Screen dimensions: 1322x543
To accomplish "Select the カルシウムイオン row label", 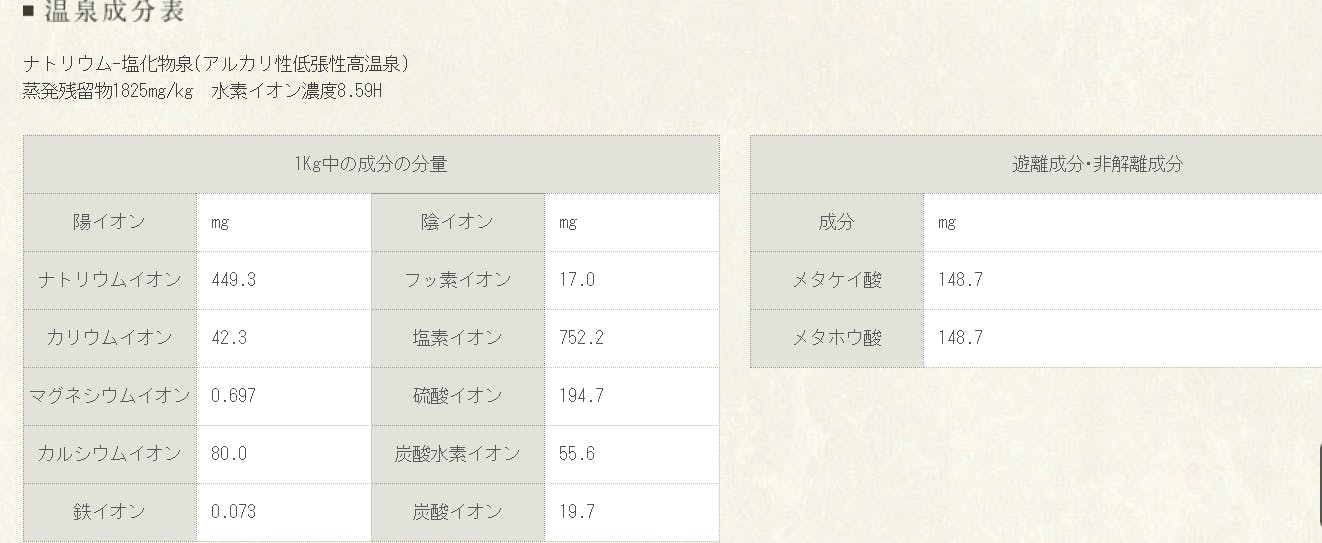I will pyautogui.click(x=109, y=454).
